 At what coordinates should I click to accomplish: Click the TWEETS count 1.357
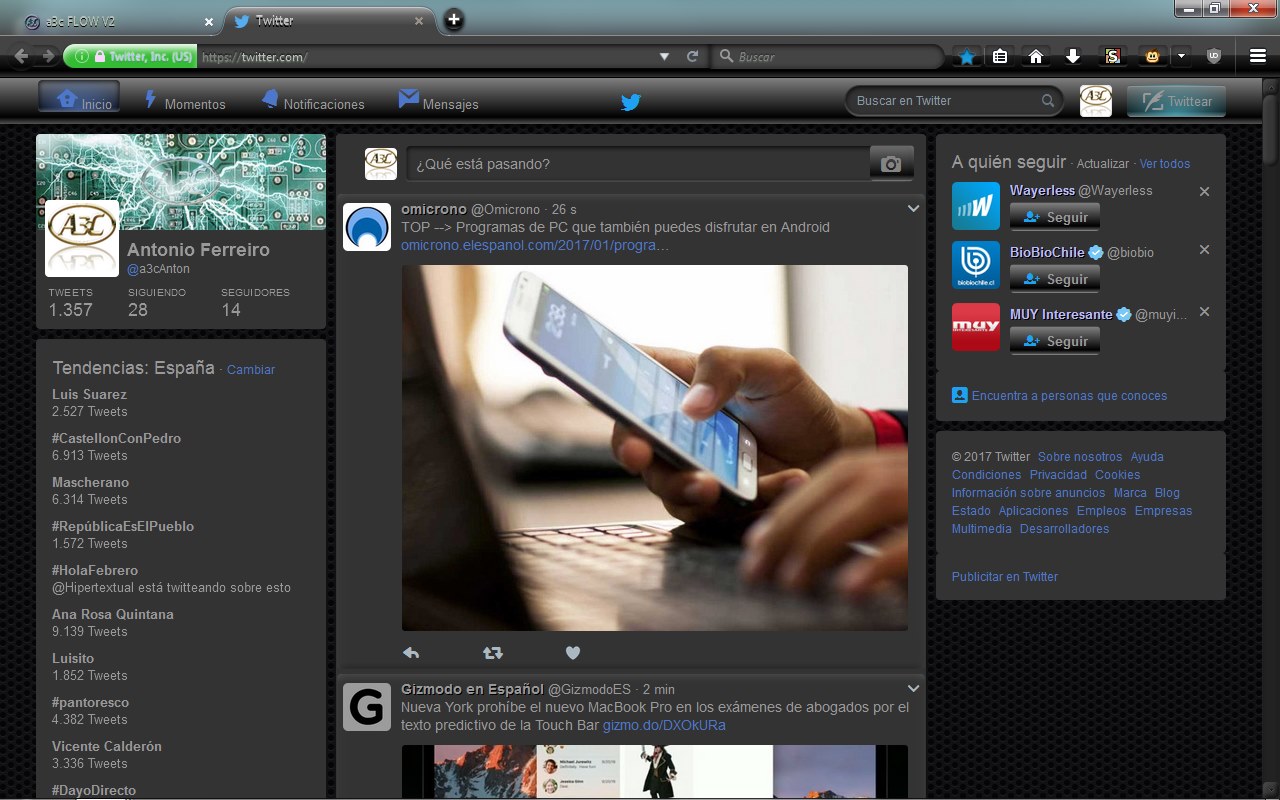71,302
